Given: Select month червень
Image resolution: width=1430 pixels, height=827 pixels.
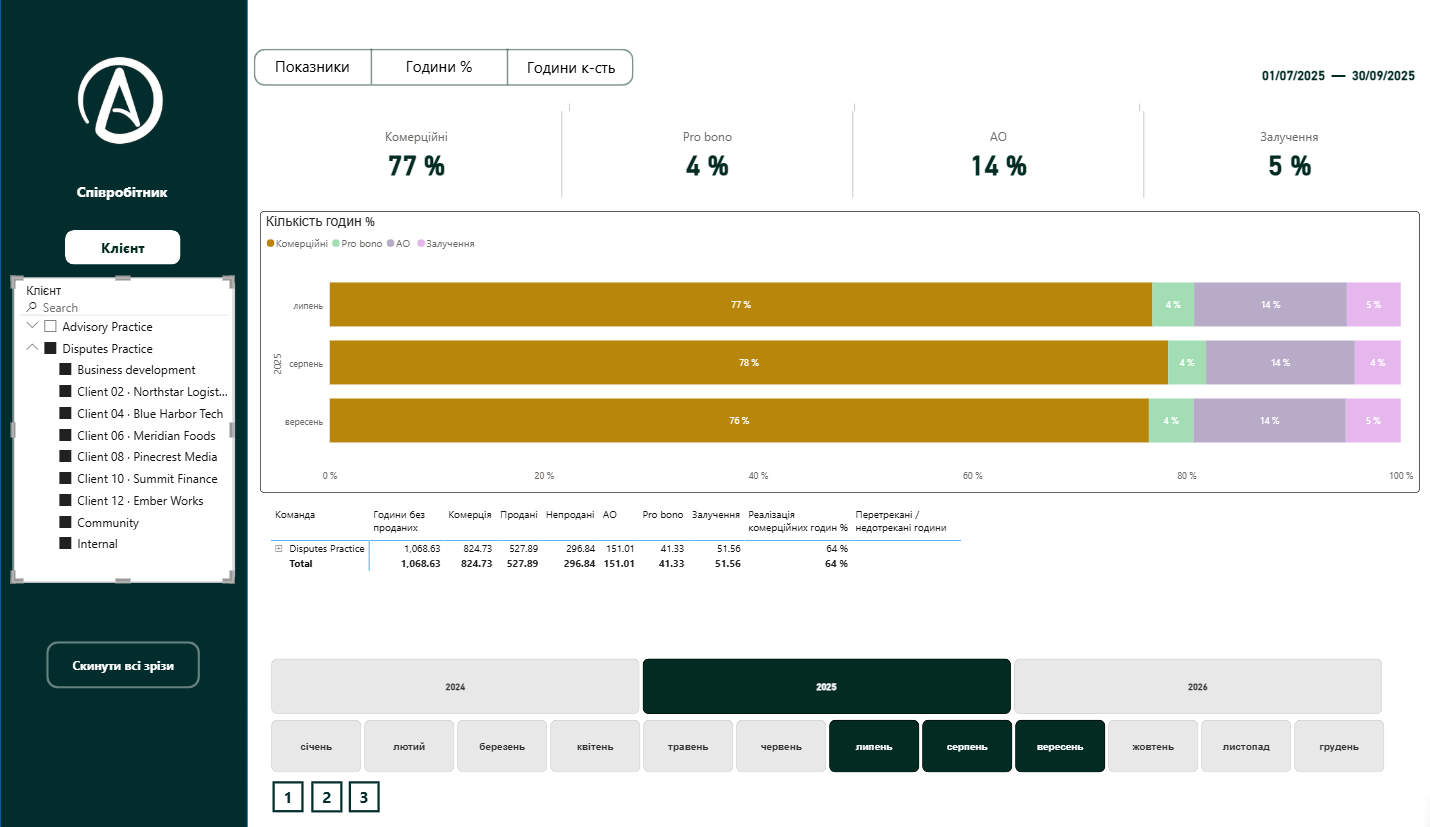Looking at the screenshot, I should (781, 746).
